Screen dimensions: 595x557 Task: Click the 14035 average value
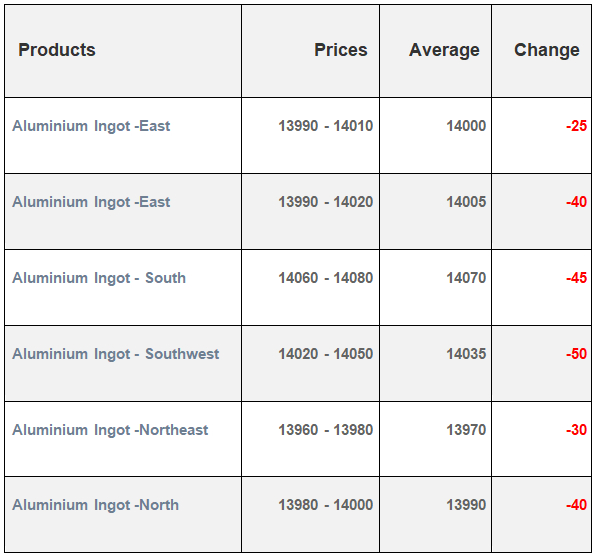466,354
